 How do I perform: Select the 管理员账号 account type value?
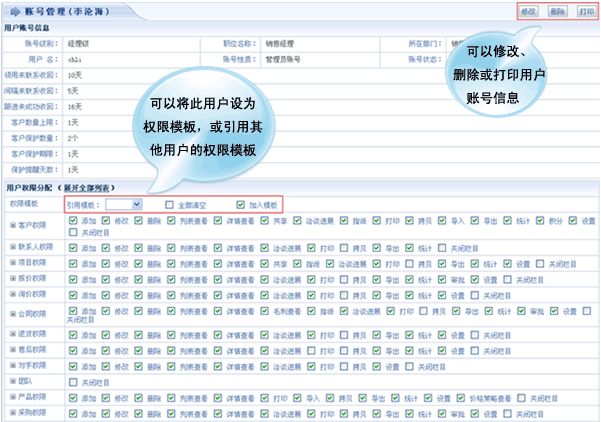(283, 59)
